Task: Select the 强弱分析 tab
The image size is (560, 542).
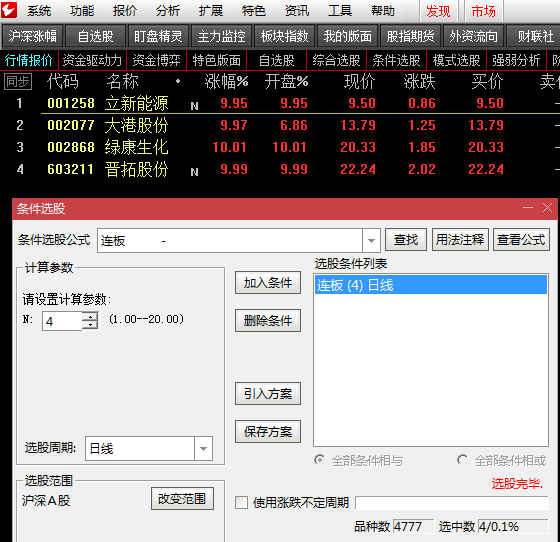Action: [516, 60]
